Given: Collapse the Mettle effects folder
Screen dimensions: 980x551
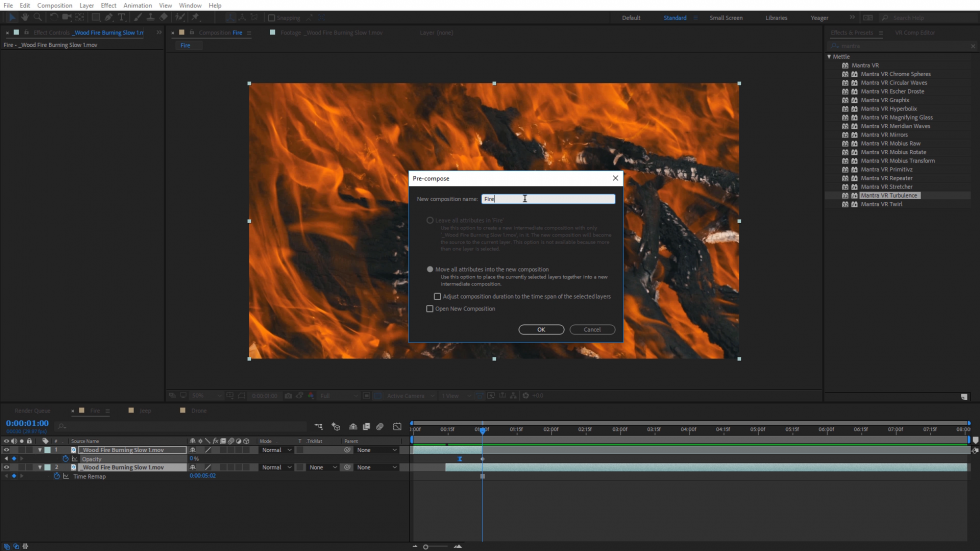Looking at the screenshot, I should click(830, 57).
